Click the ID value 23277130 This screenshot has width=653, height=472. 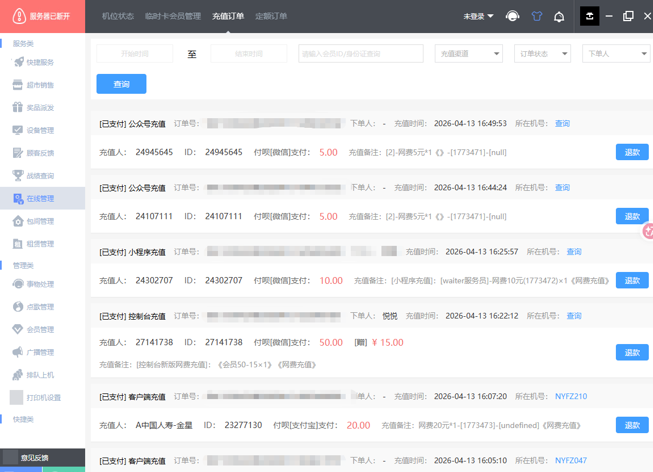[x=243, y=425]
